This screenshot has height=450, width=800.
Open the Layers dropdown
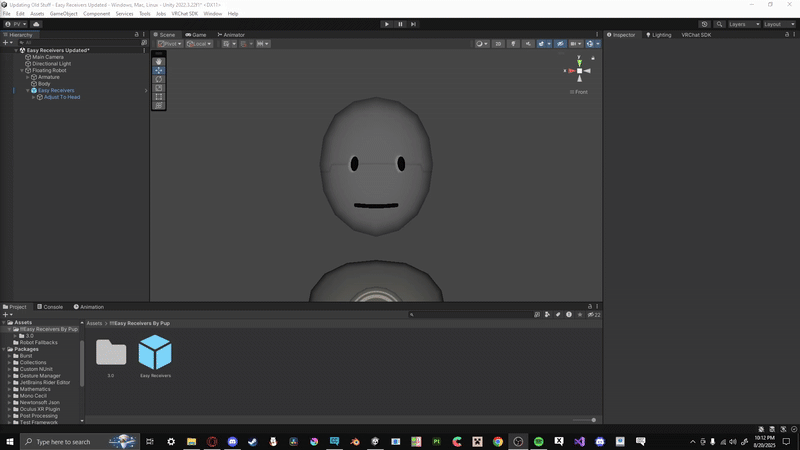point(741,24)
